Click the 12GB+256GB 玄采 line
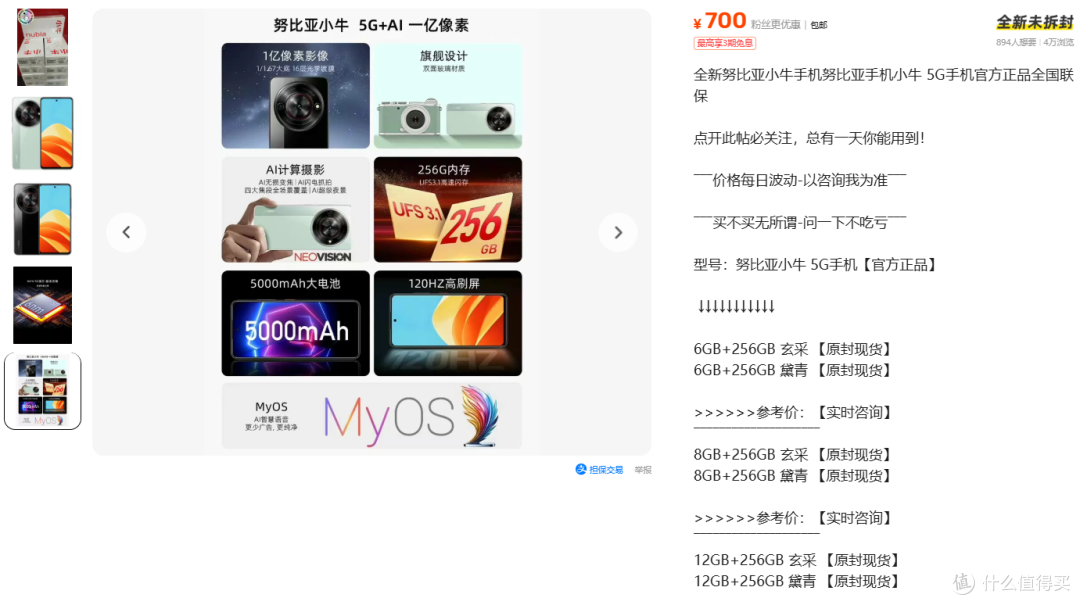 click(797, 560)
